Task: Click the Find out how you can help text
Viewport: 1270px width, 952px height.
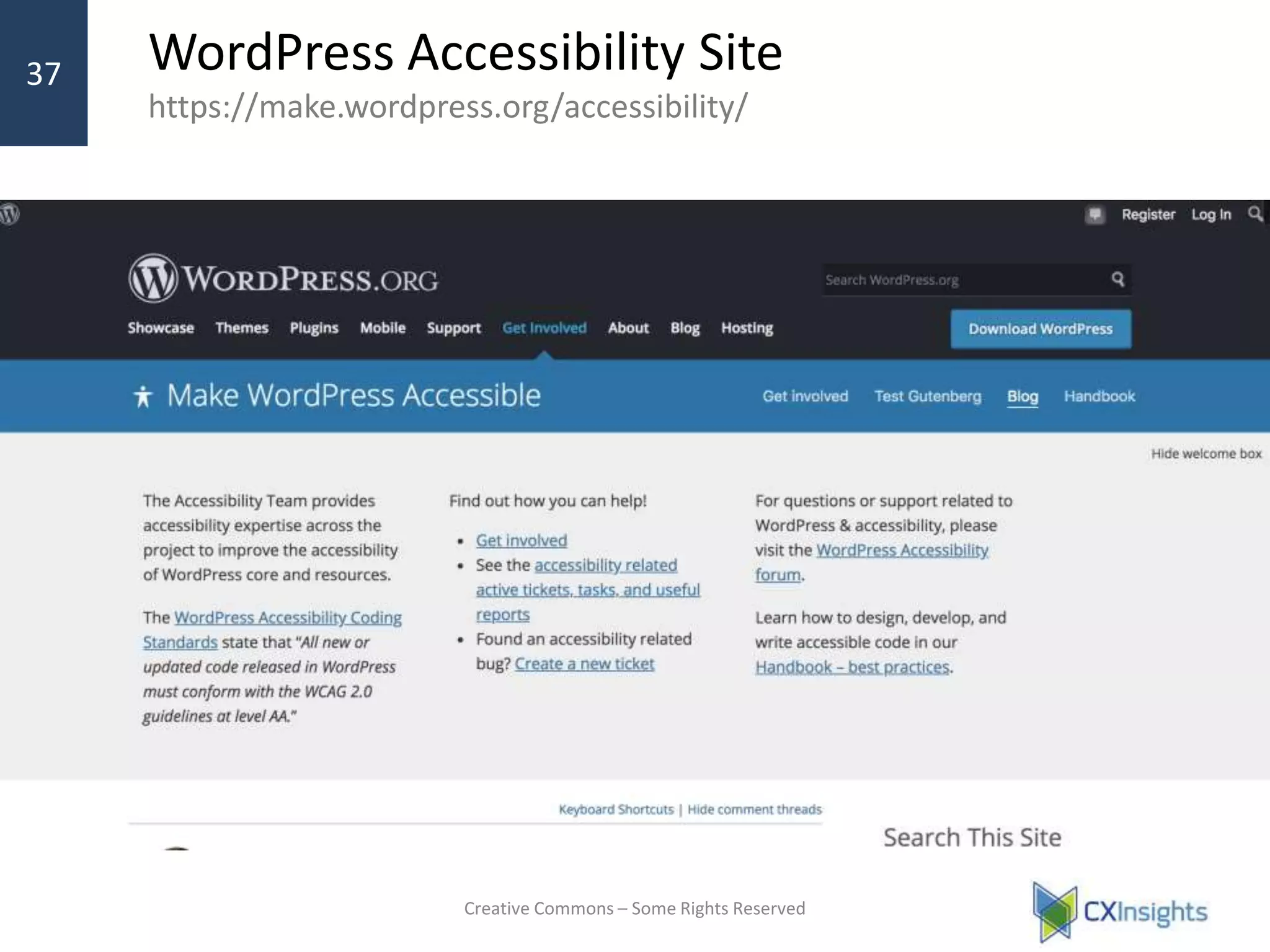Action: point(548,501)
